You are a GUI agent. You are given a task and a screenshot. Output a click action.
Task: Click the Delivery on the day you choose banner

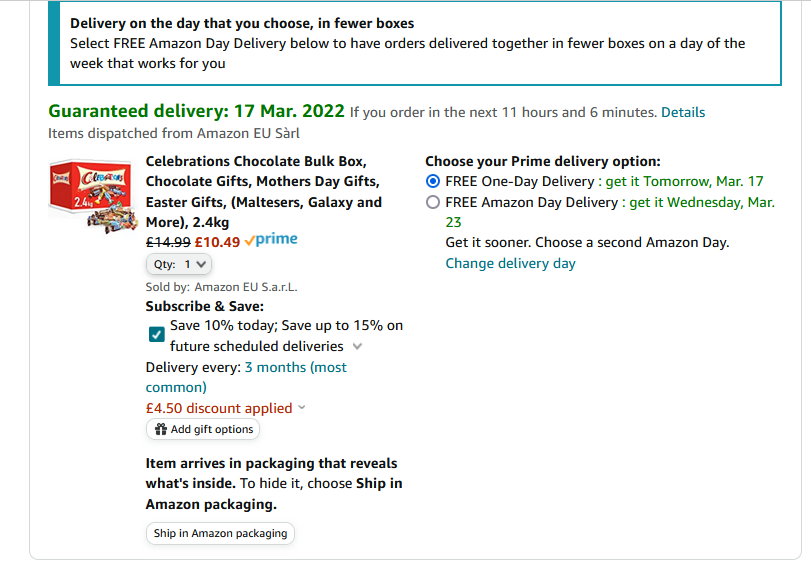tap(415, 43)
